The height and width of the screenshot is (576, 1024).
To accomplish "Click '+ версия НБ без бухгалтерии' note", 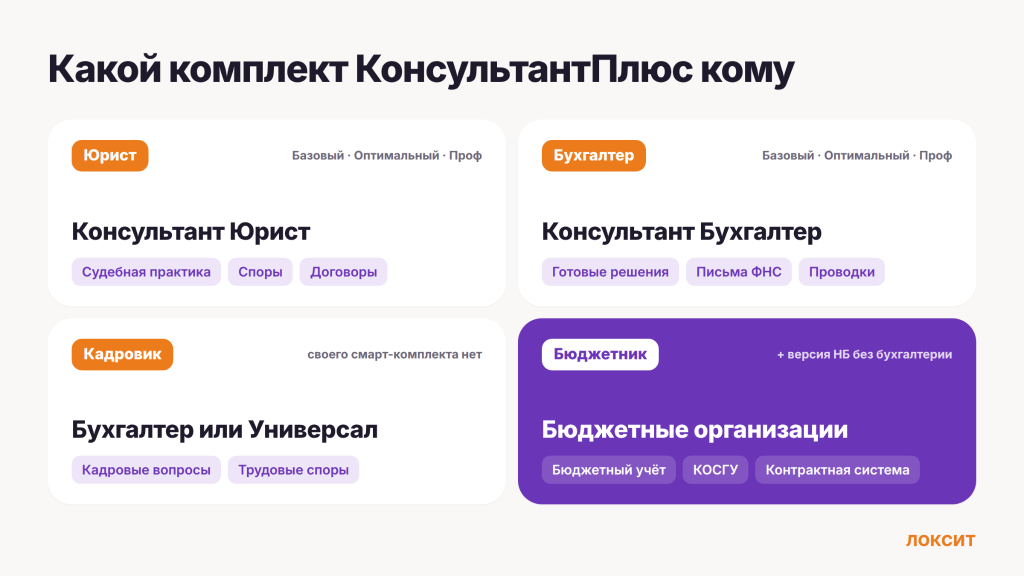I will tap(864, 354).
